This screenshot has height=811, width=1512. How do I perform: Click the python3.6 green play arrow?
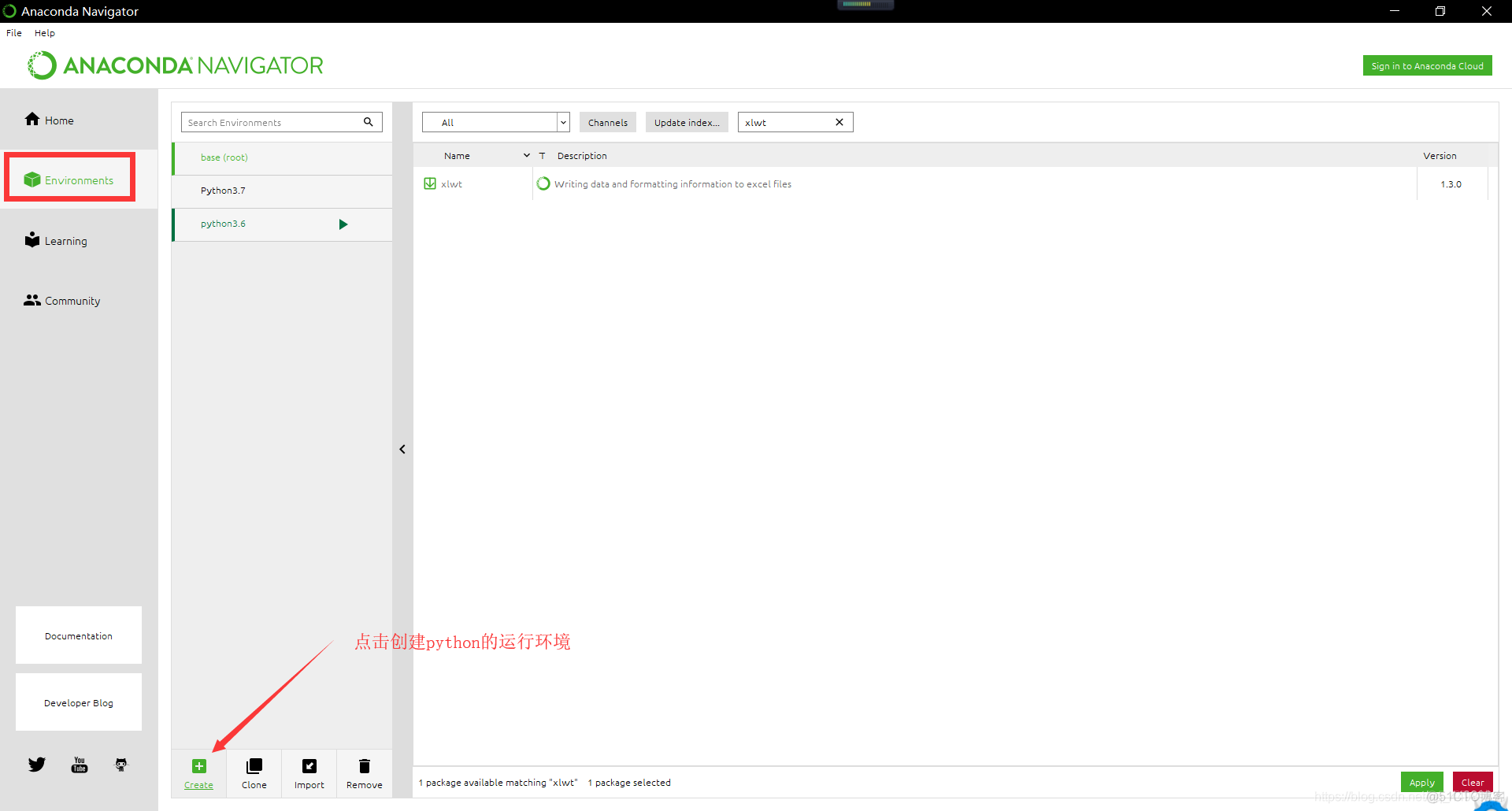343,224
